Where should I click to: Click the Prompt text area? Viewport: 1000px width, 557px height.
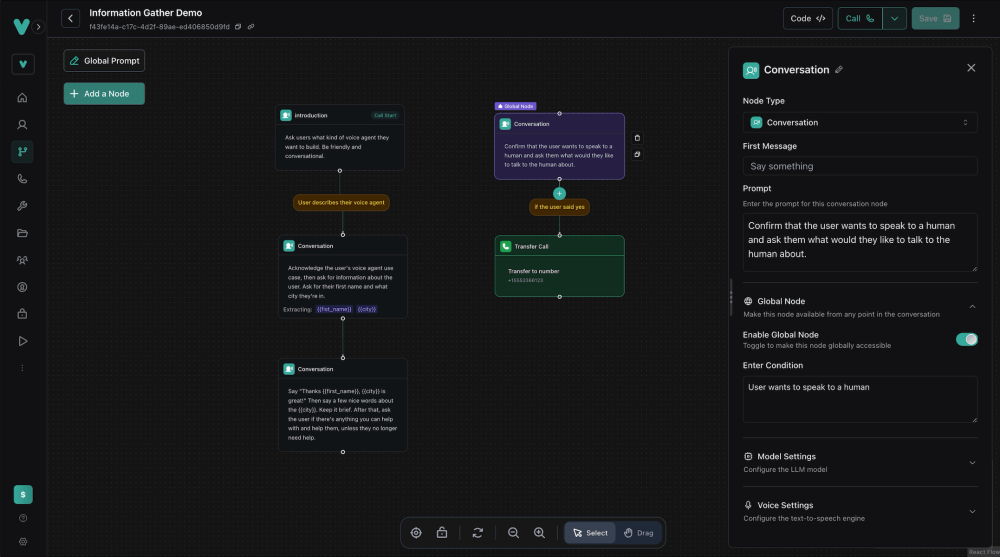pyautogui.click(x=860, y=242)
